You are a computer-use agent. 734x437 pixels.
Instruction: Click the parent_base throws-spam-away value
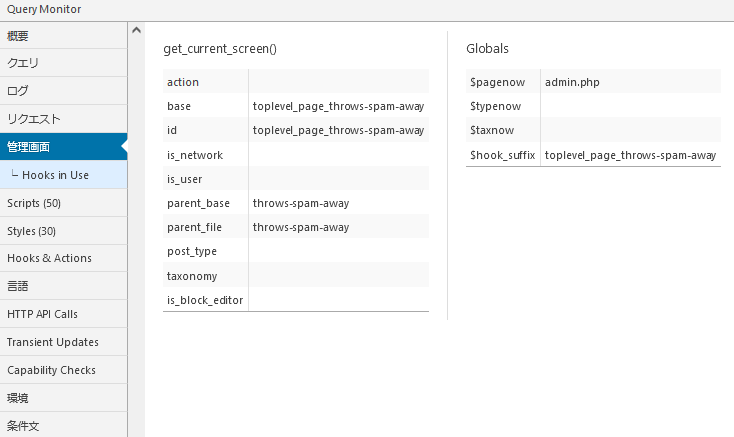pos(300,203)
